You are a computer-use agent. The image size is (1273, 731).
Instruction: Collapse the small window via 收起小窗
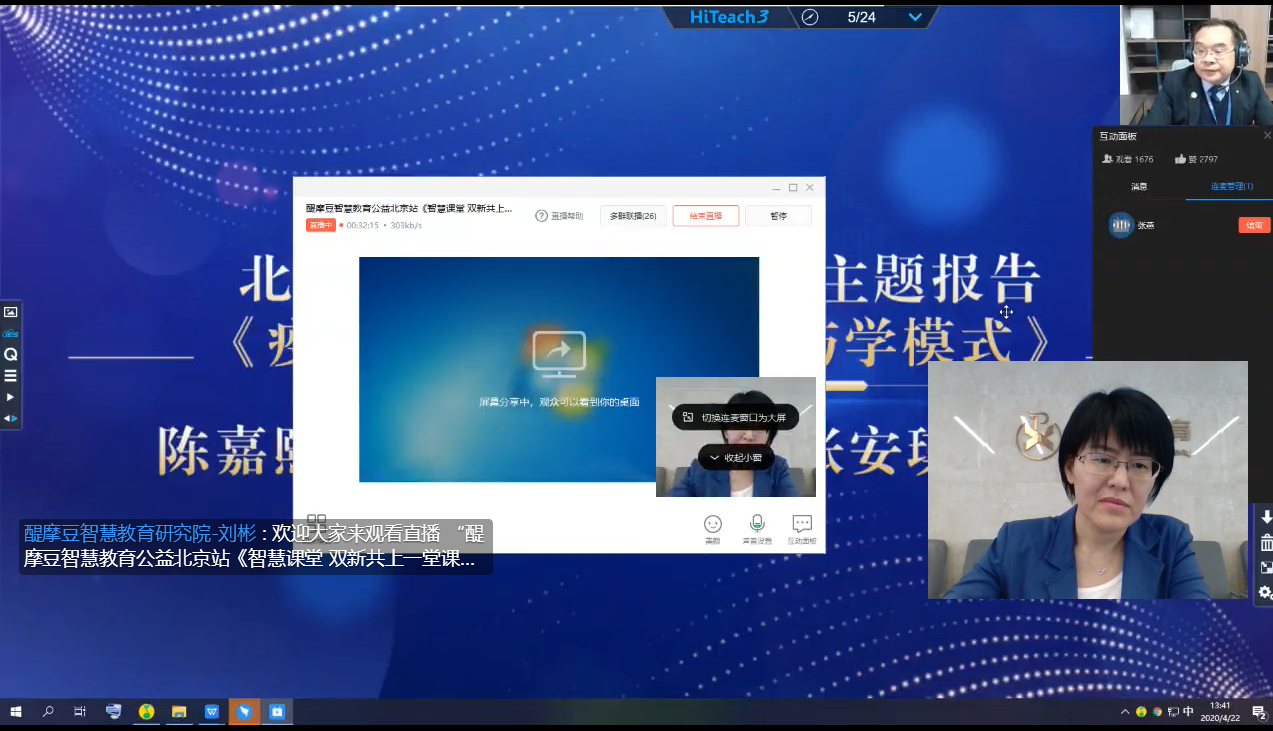(736, 458)
